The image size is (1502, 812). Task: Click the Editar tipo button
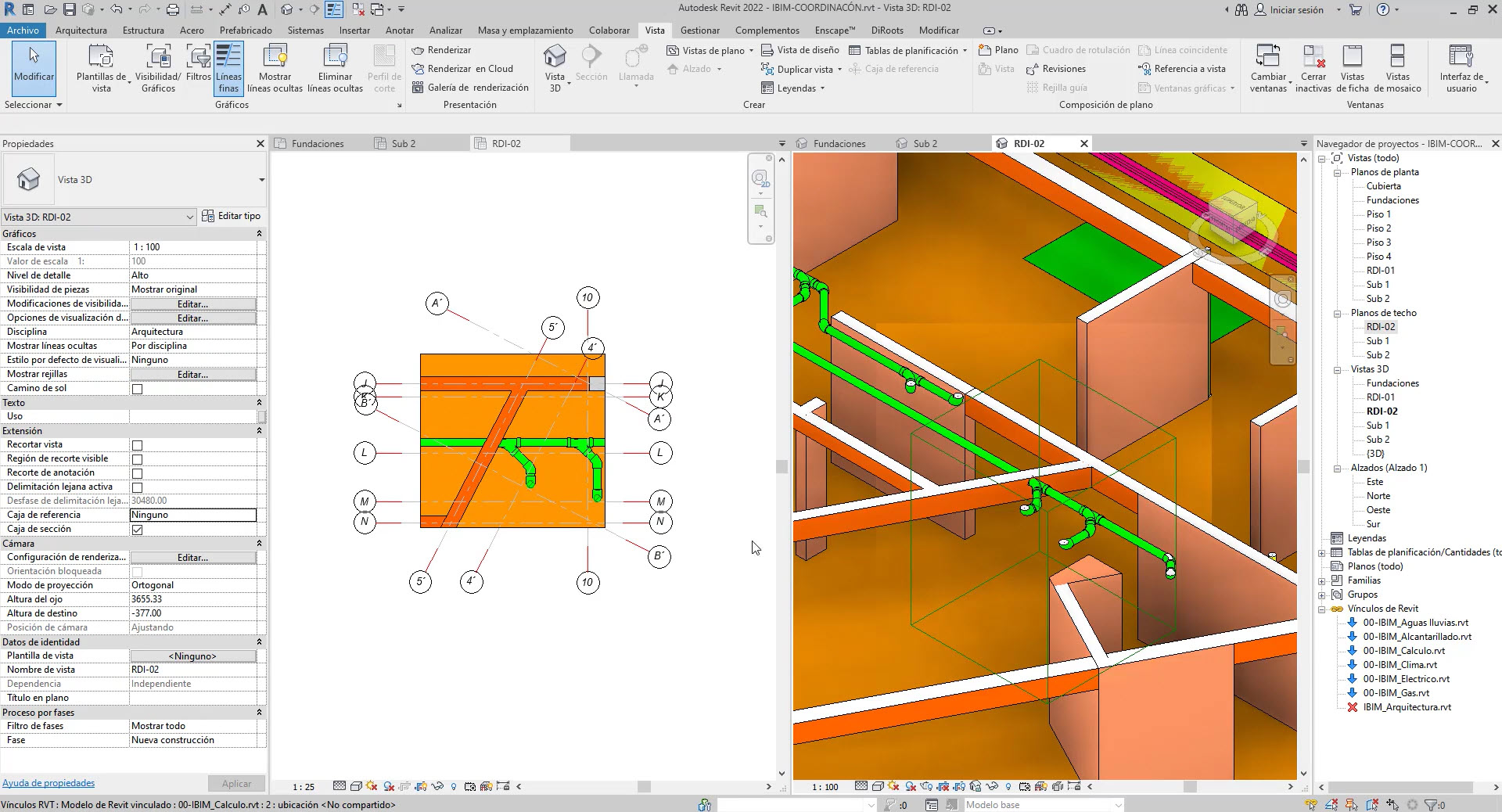pyautogui.click(x=232, y=216)
